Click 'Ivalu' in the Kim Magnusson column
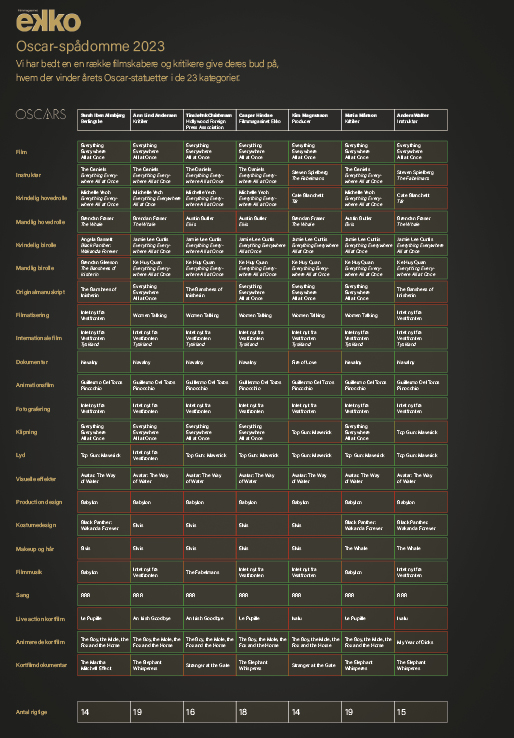Image resolution: width=514 pixels, height=738 pixels. 315,618
